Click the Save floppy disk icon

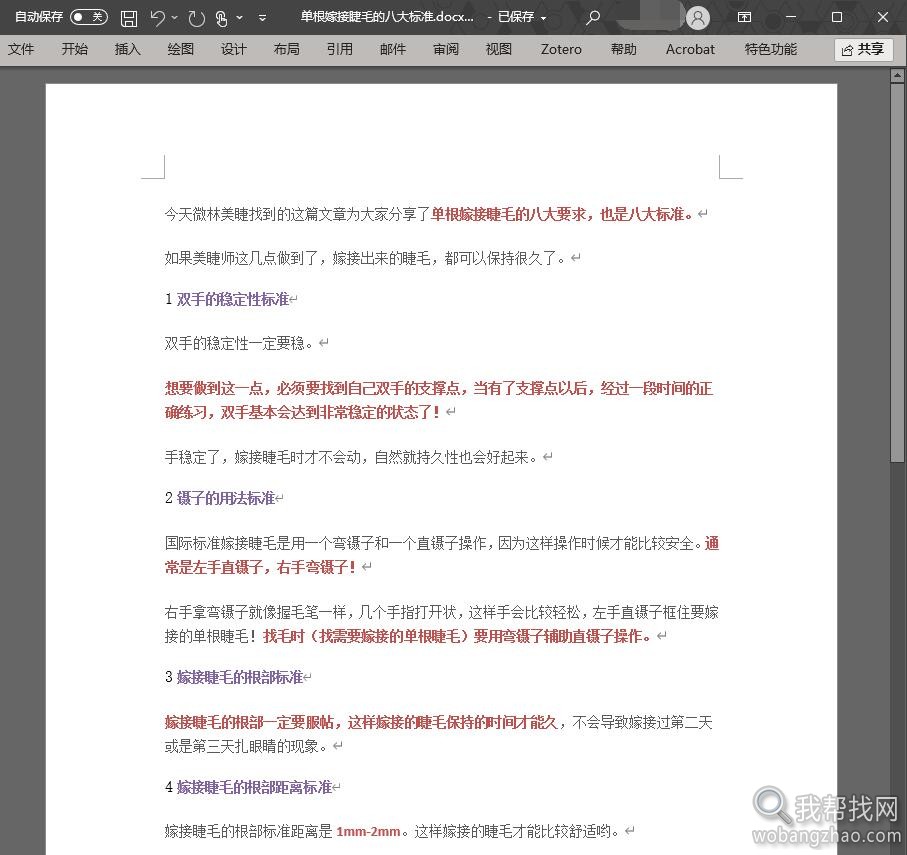tap(129, 18)
